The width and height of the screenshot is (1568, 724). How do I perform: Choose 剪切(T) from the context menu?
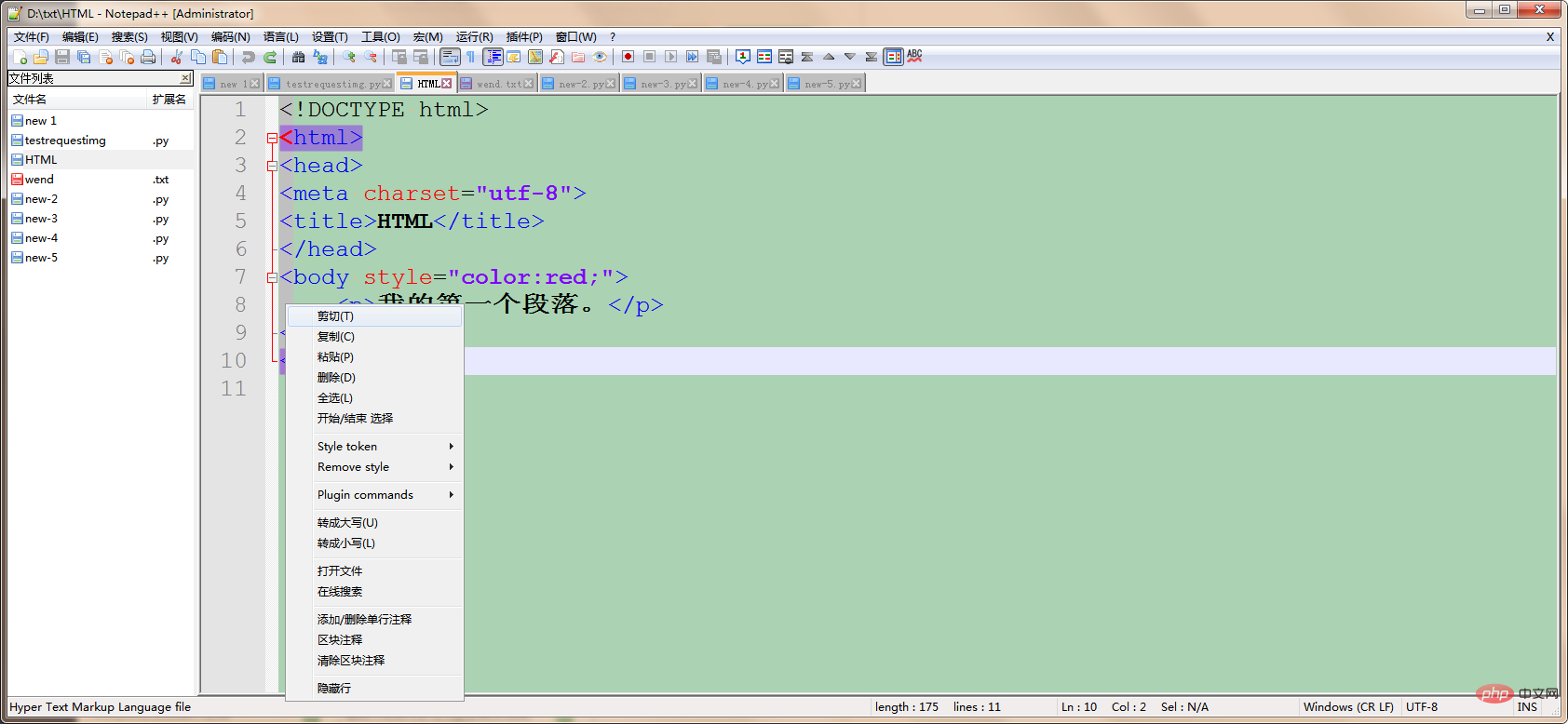374,316
